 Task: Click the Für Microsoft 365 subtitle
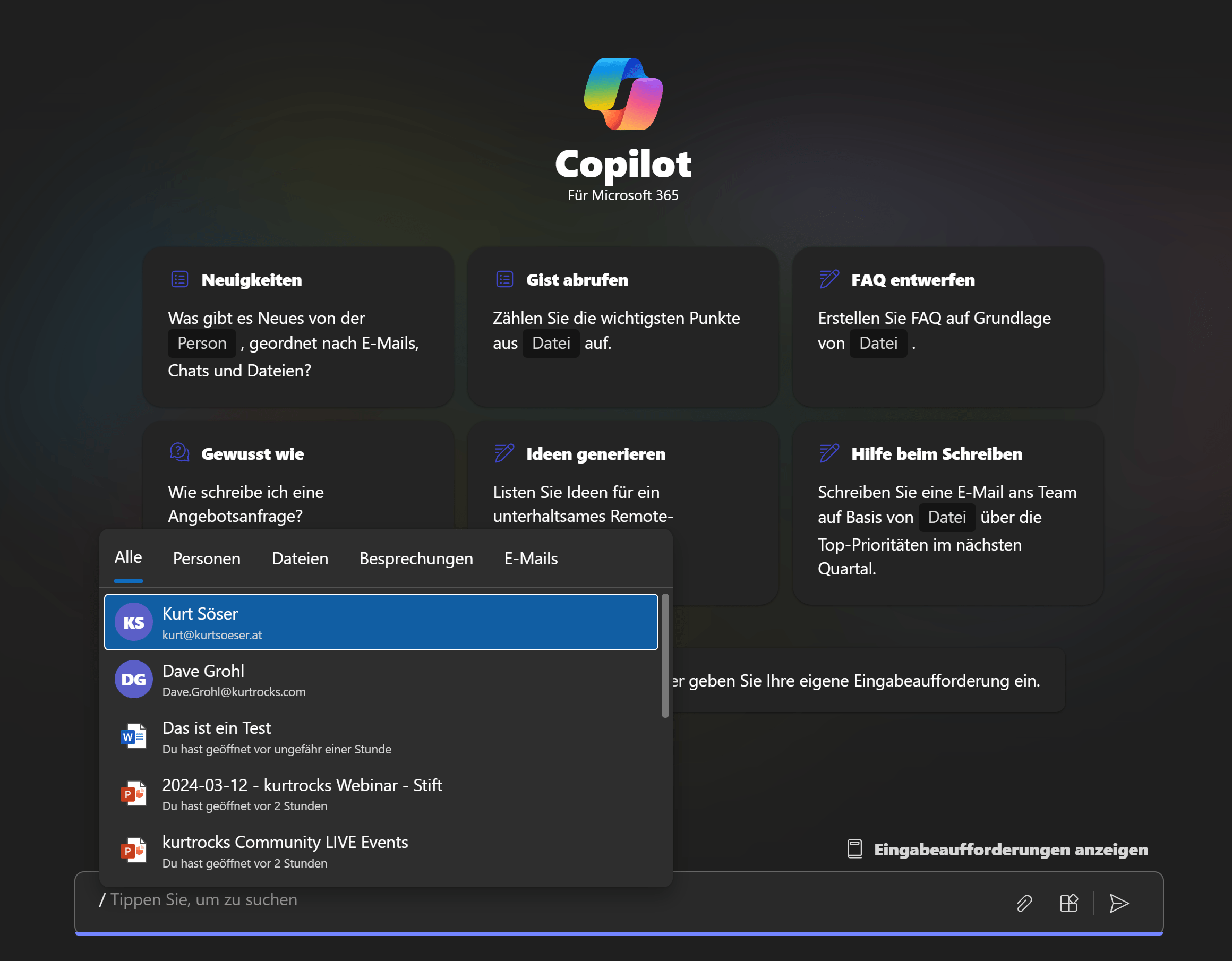(x=623, y=195)
